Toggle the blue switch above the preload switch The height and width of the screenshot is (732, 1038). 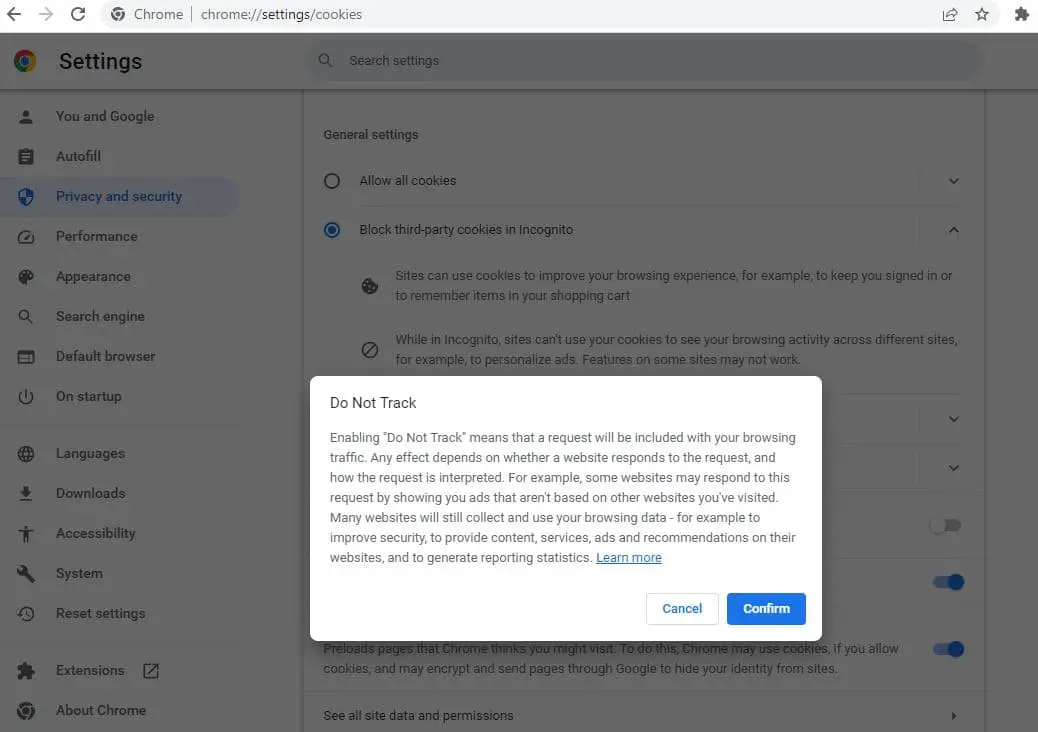tap(948, 582)
